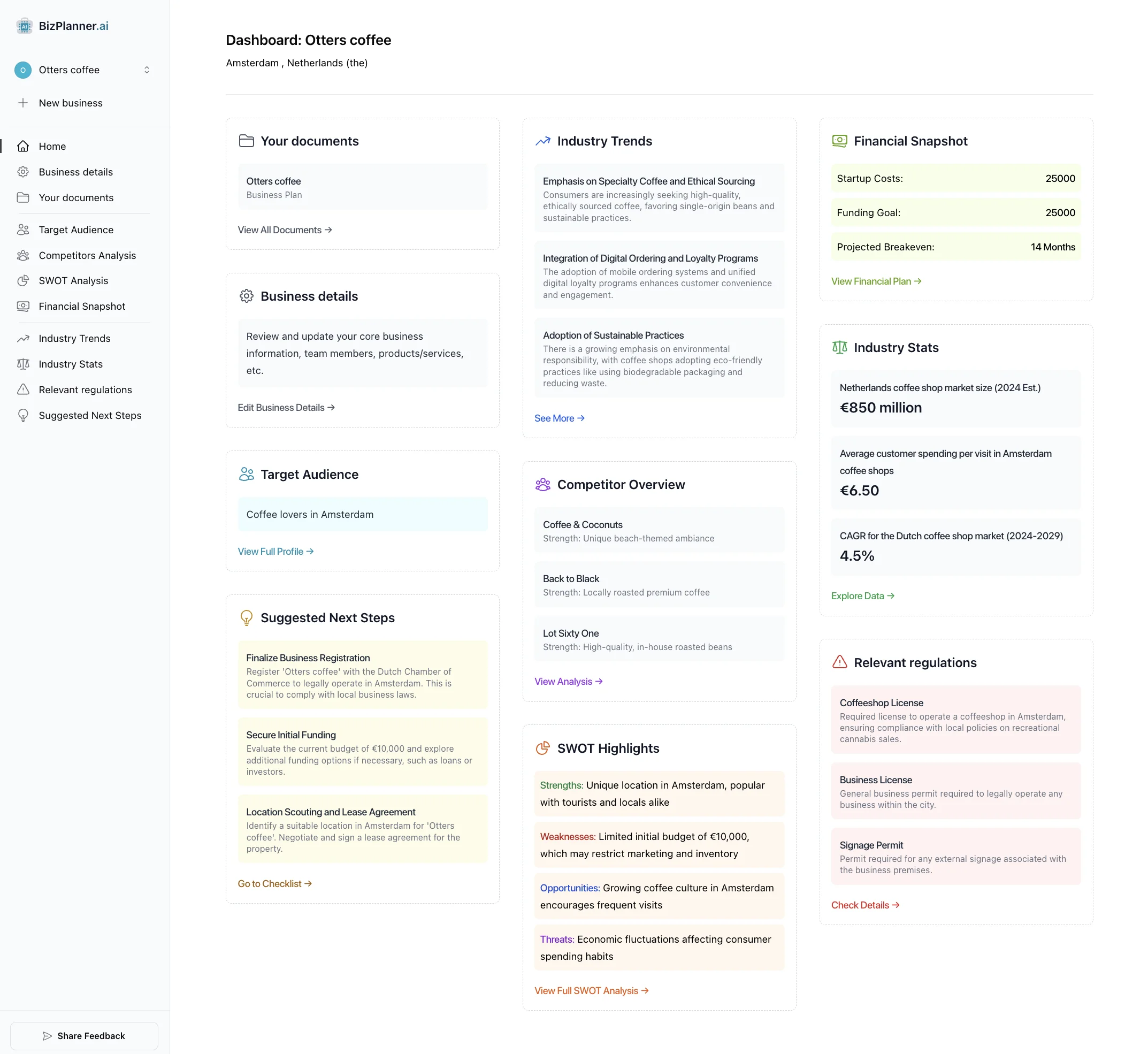Click the BizPlanner.ai logo icon

tap(24, 26)
